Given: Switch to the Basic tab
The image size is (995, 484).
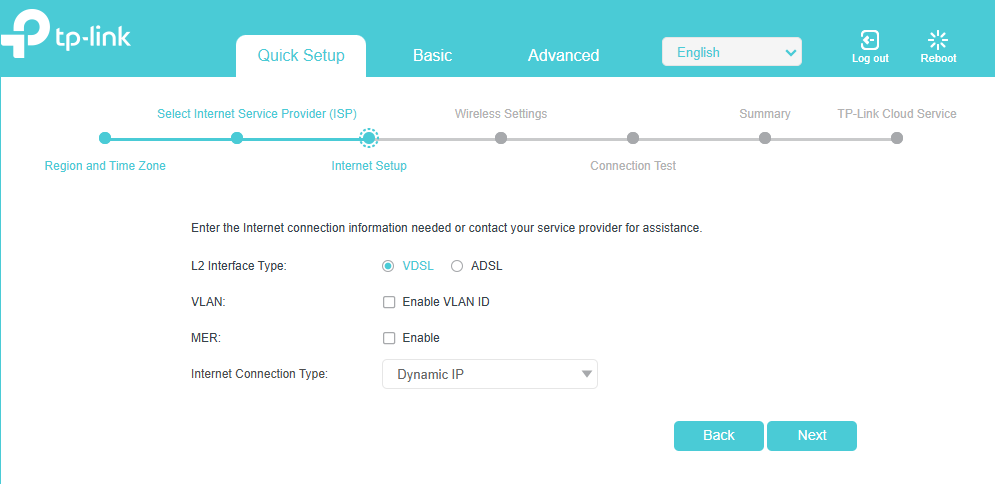Looking at the screenshot, I should [433, 56].
